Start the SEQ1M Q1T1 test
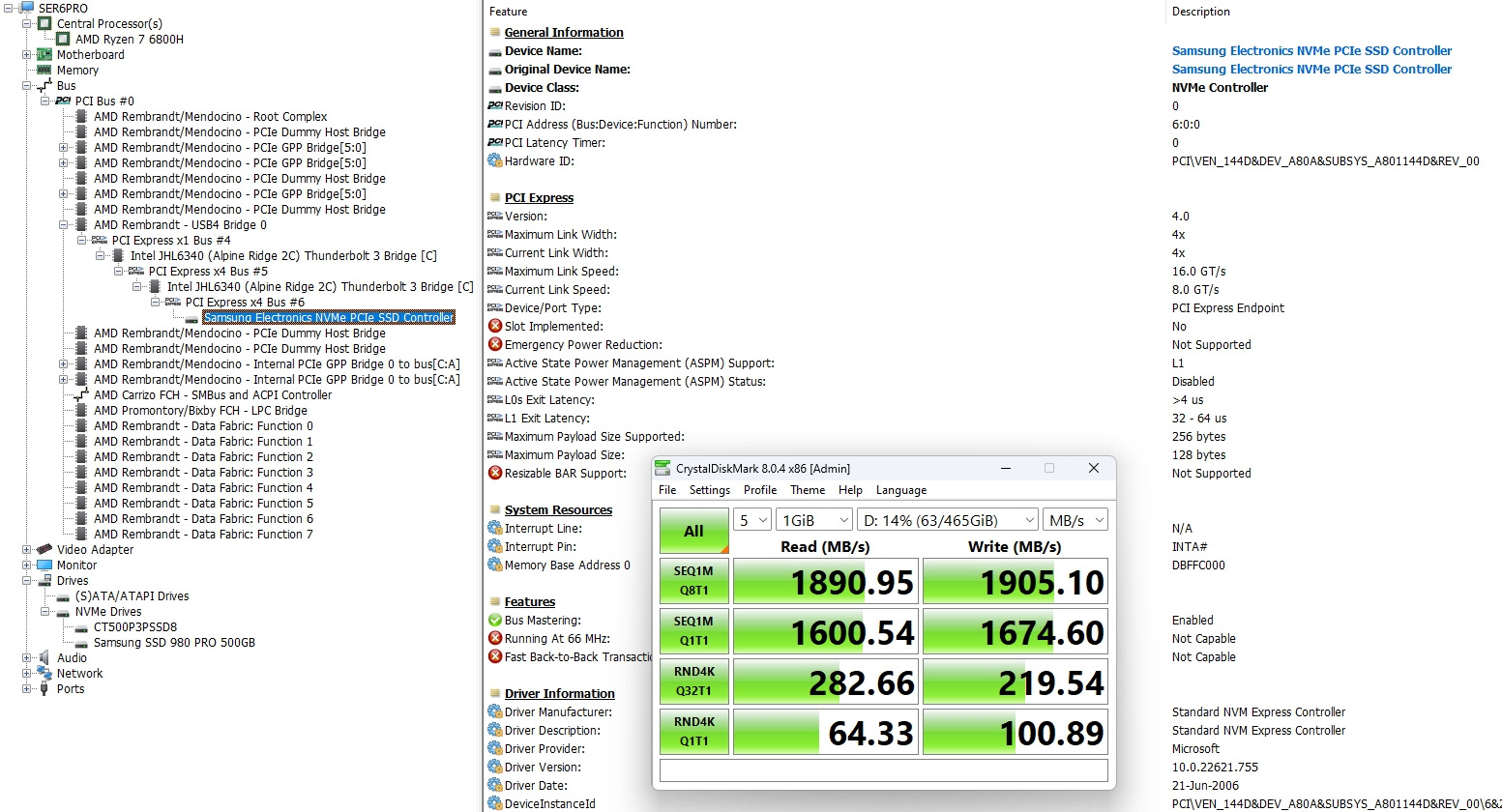Viewport: 1502px width, 812px height. [693, 631]
